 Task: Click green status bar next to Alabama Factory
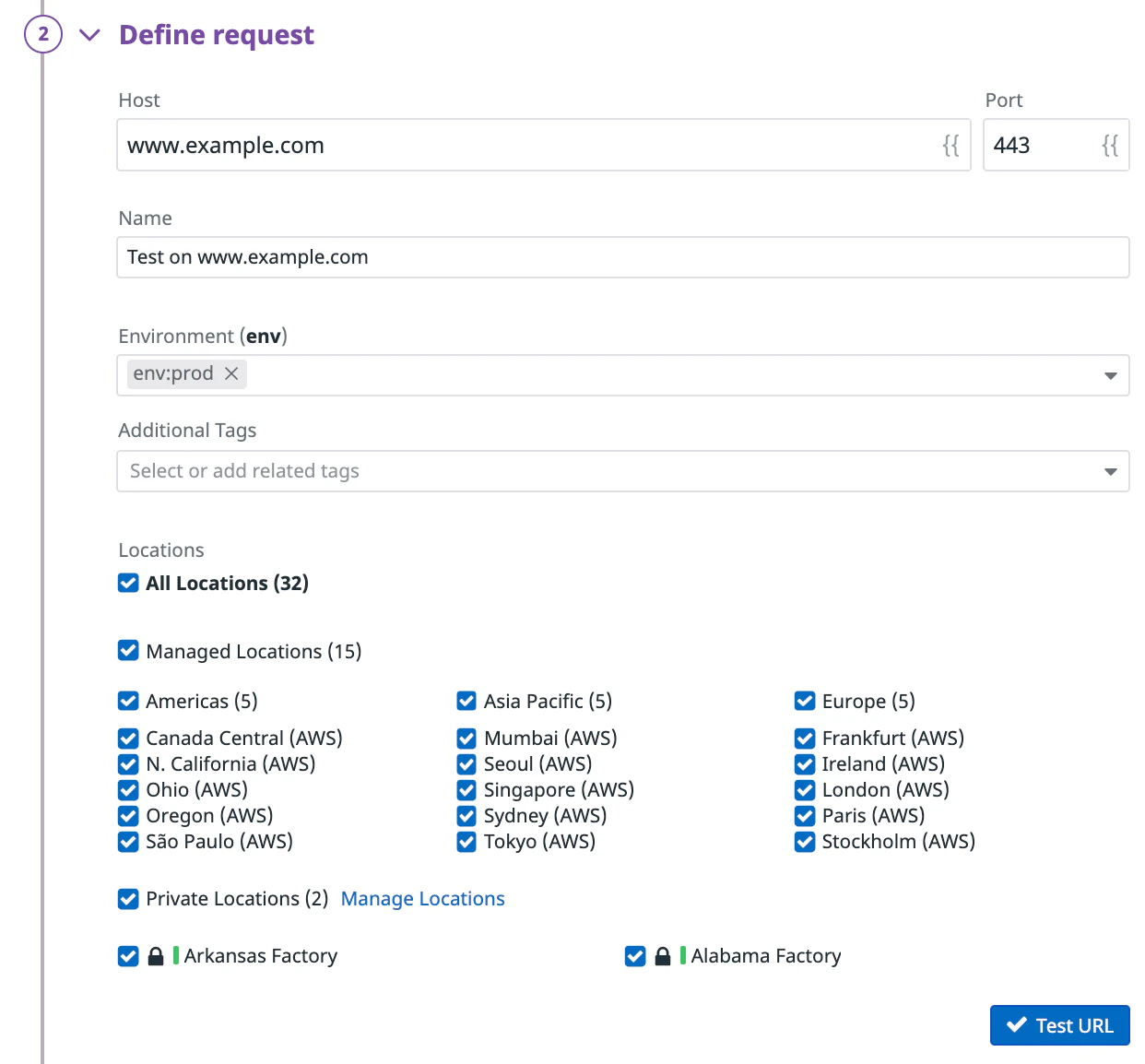coord(683,955)
